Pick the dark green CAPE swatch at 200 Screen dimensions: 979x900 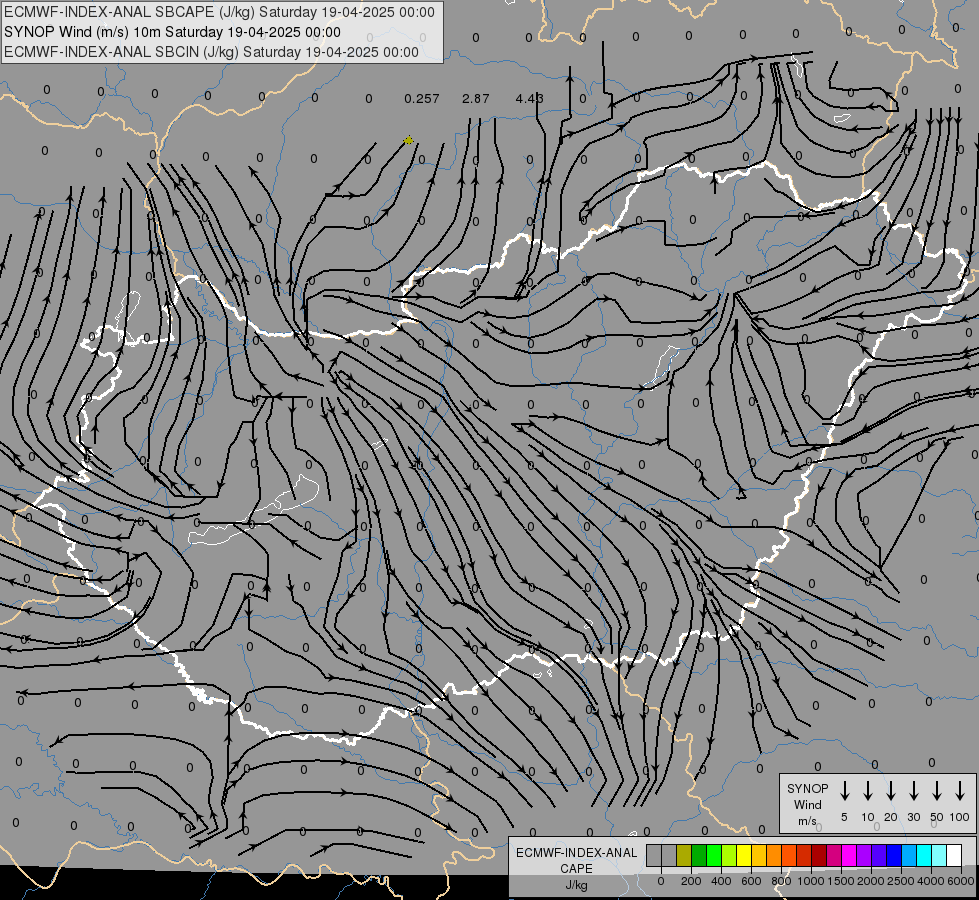(x=699, y=855)
